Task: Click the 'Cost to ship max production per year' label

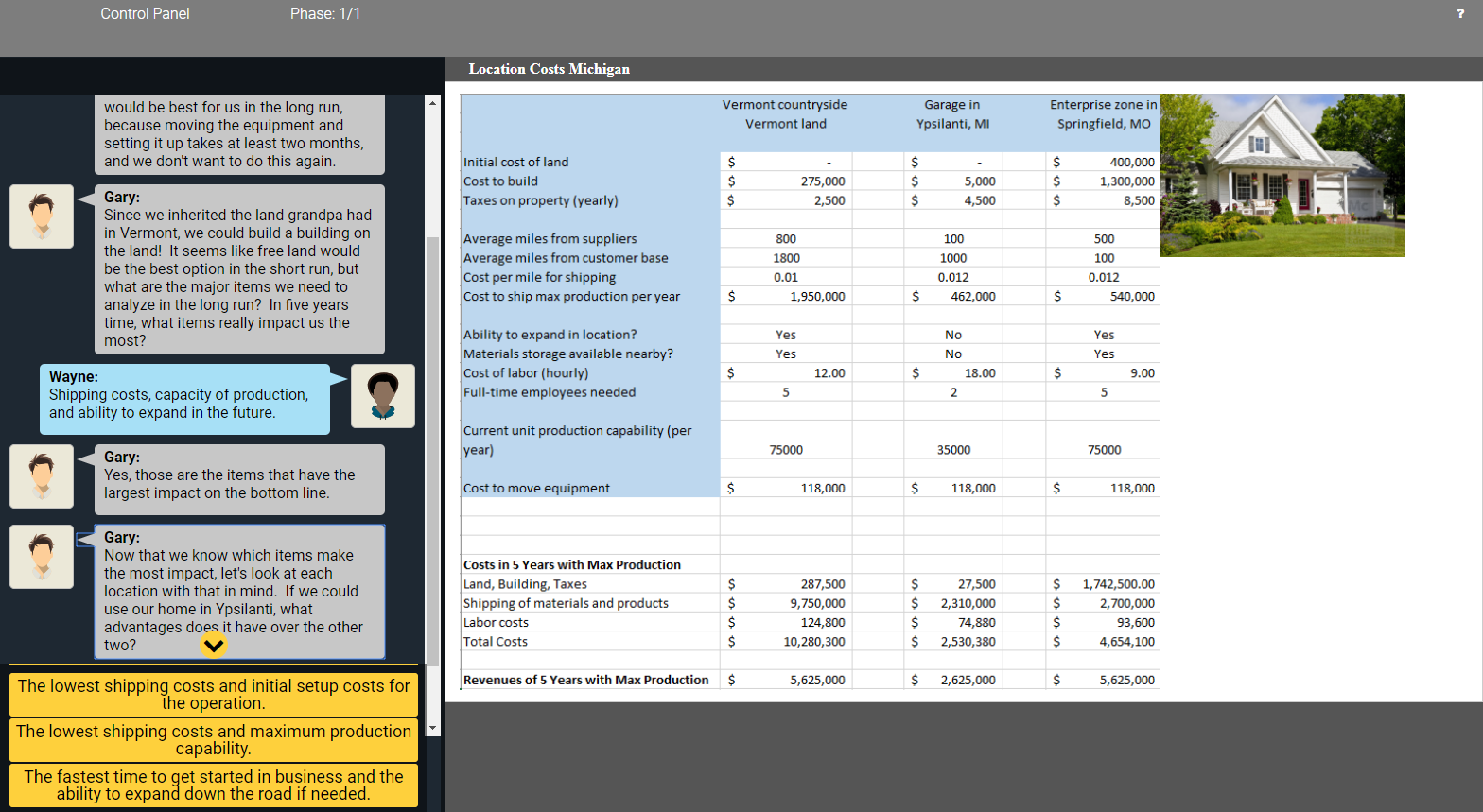Action: (x=572, y=297)
